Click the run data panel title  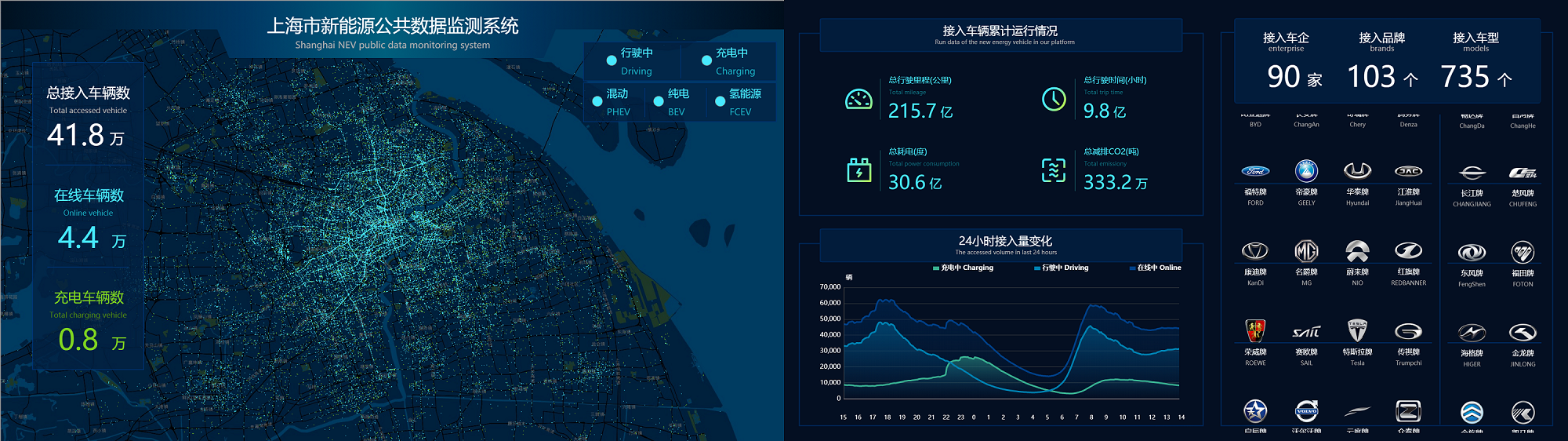[x=1000, y=31]
